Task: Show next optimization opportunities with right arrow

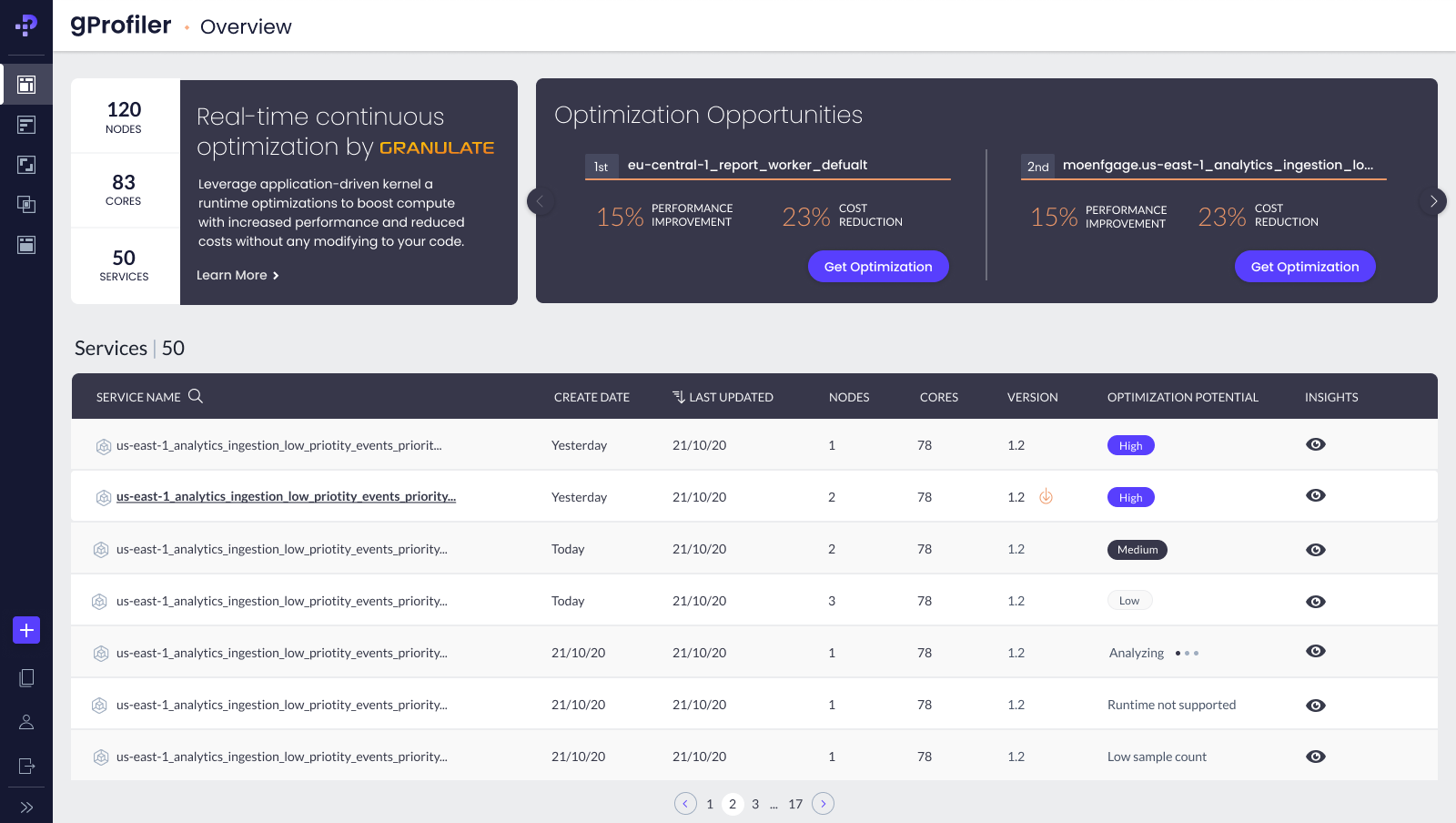Action: tap(1432, 201)
